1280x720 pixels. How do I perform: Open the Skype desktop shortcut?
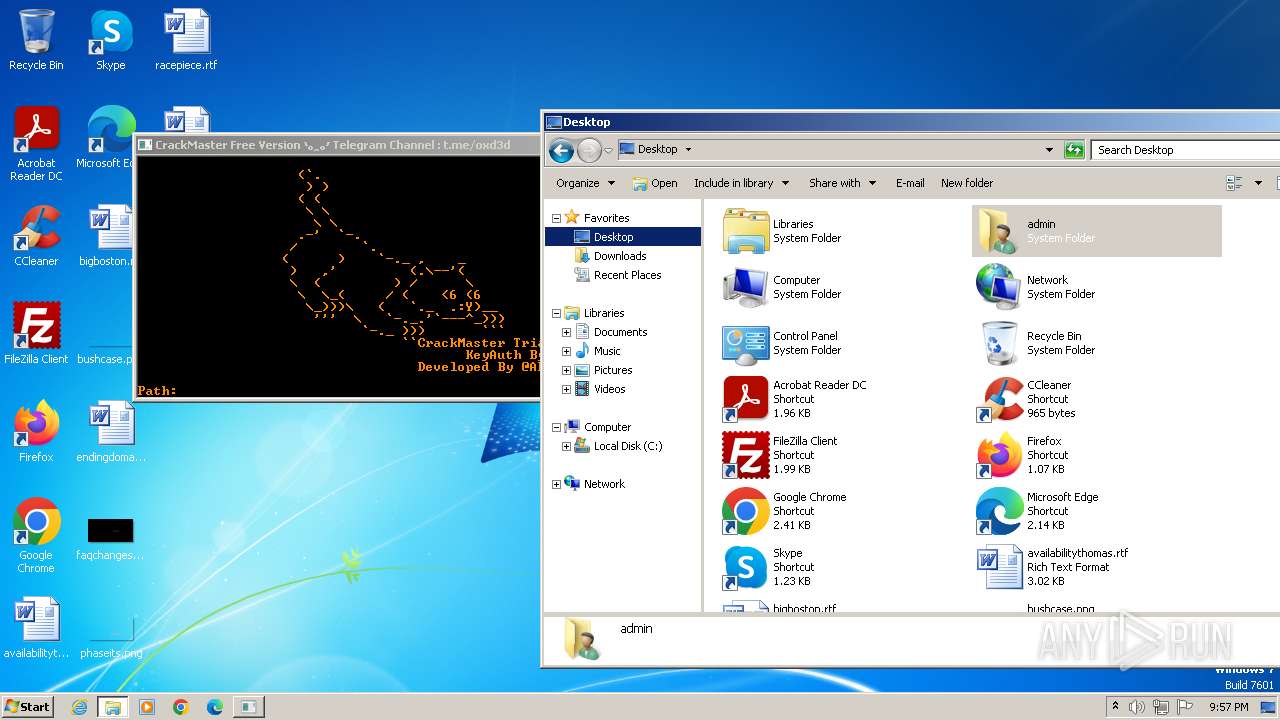tap(111, 40)
